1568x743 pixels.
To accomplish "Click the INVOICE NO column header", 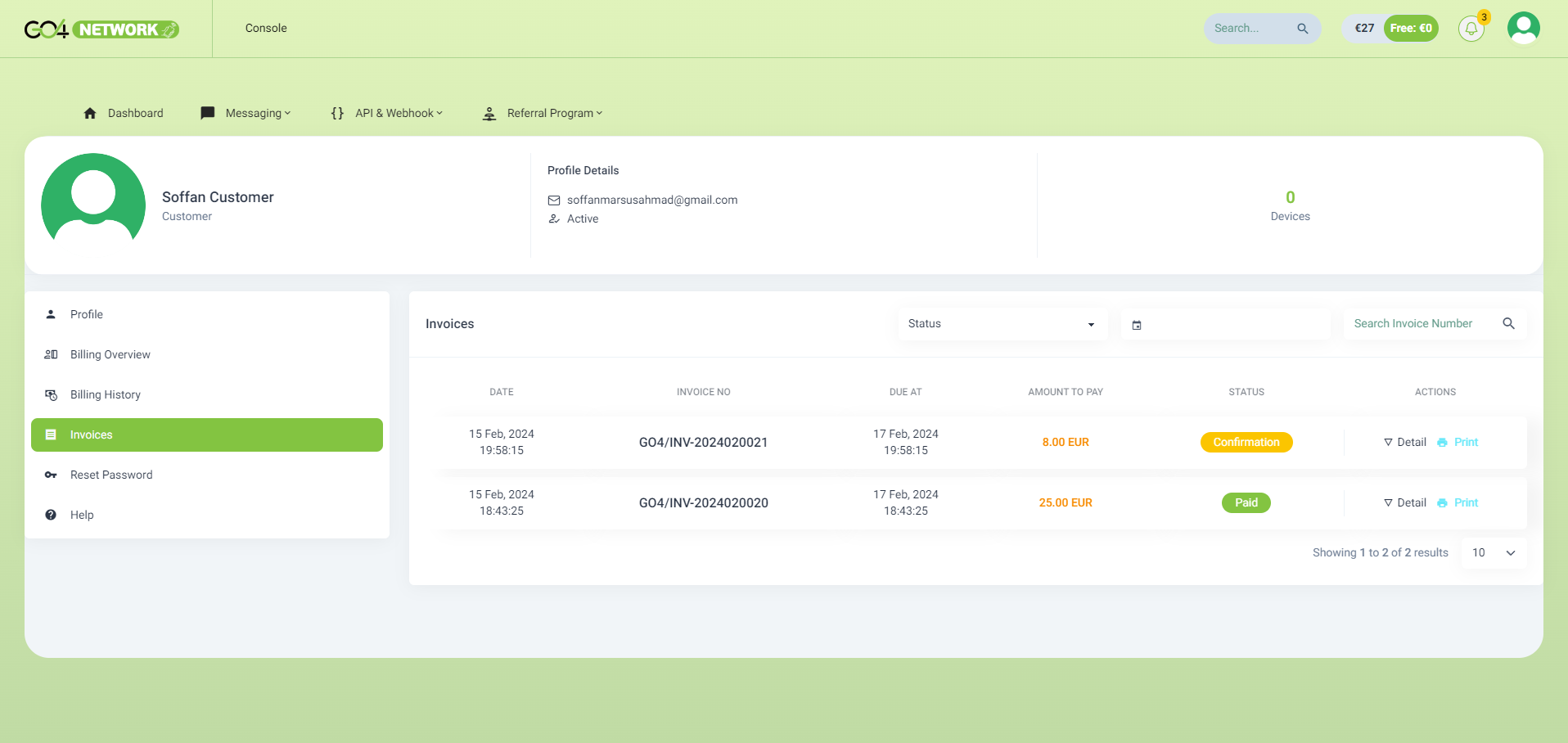I will (704, 392).
